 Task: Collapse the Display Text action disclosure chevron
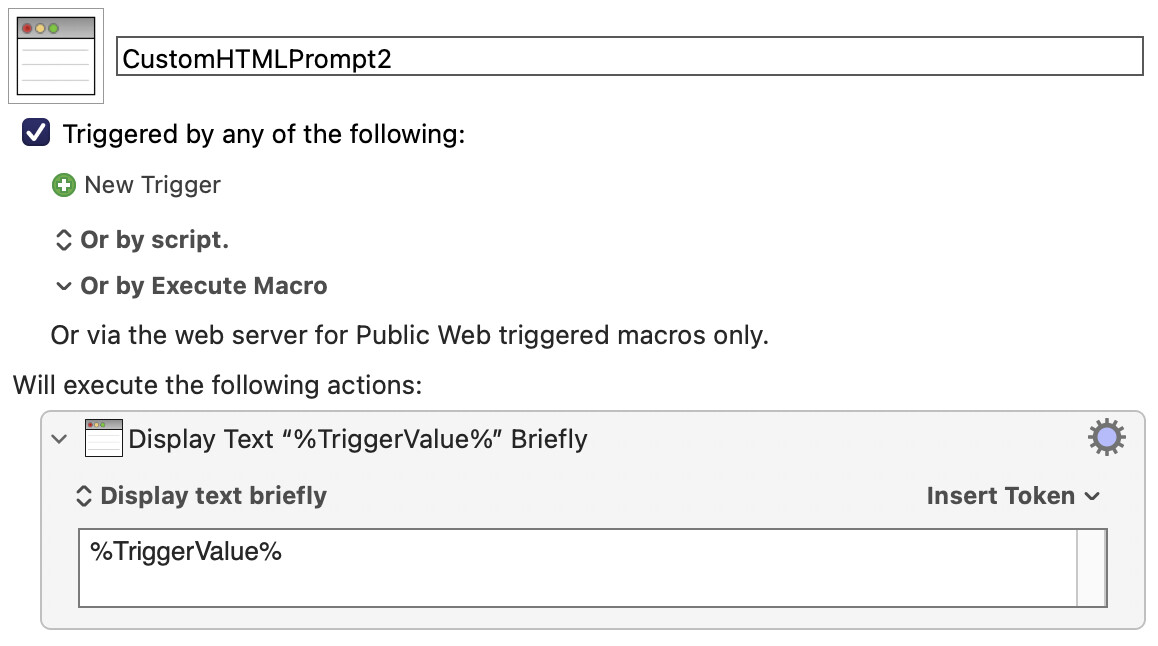click(59, 439)
